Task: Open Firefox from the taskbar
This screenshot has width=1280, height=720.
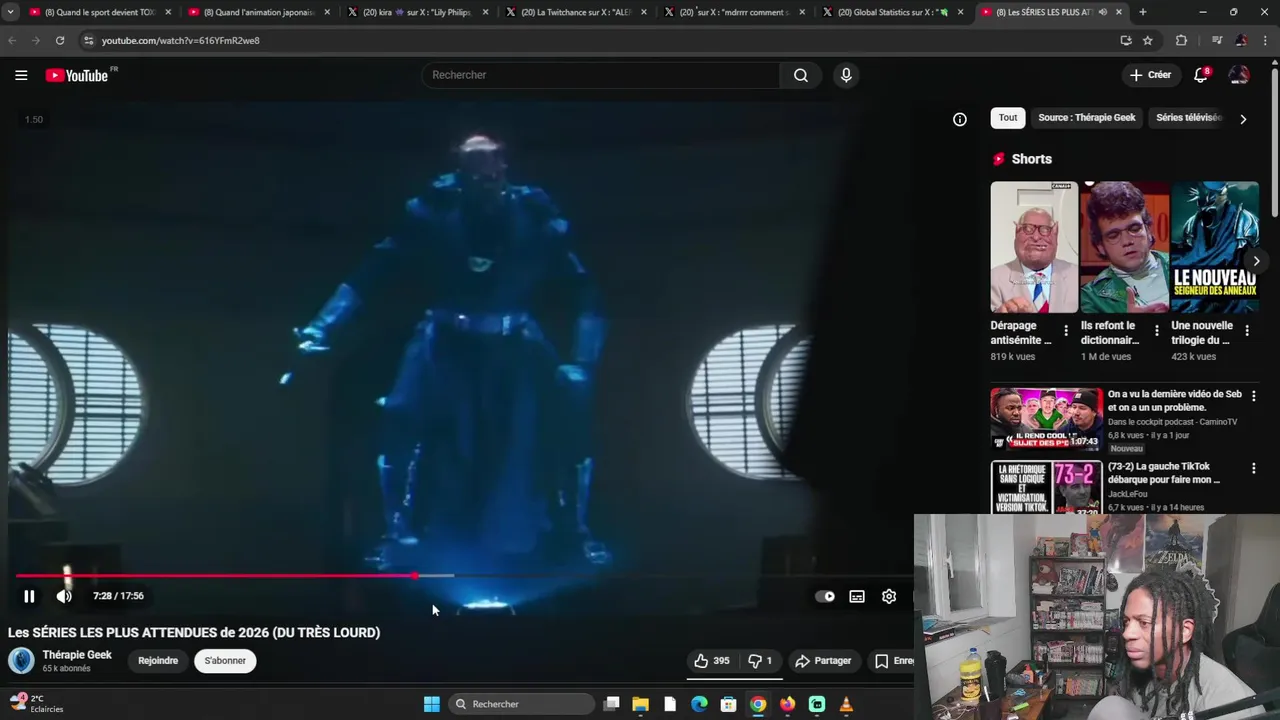Action: [x=787, y=704]
